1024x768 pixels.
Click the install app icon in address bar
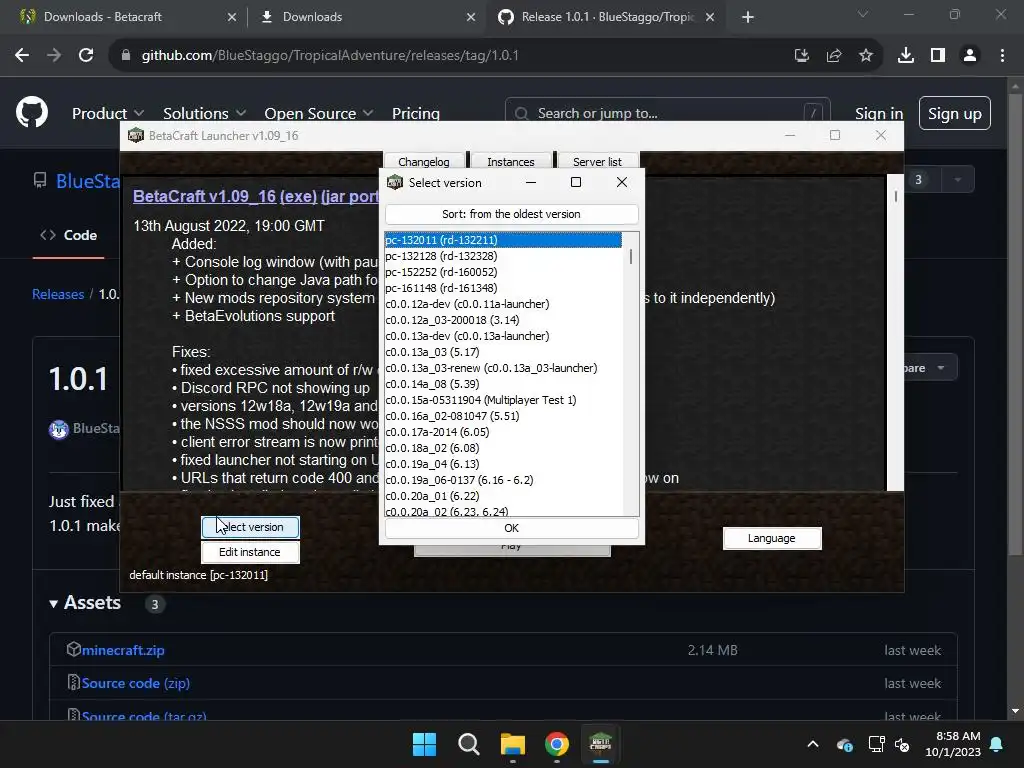(801, 56)
